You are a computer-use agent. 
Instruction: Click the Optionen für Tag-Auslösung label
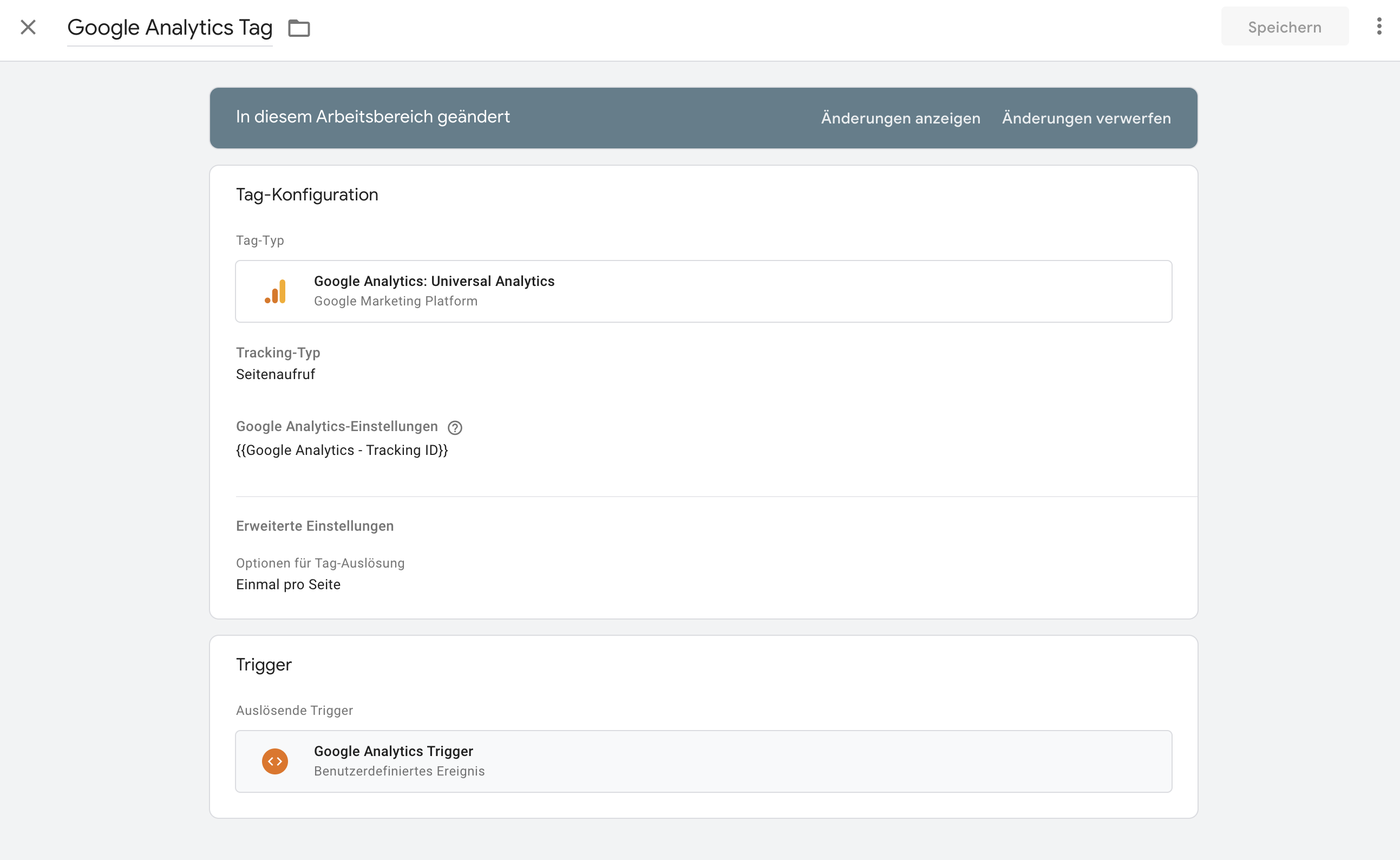coord(320,563)
